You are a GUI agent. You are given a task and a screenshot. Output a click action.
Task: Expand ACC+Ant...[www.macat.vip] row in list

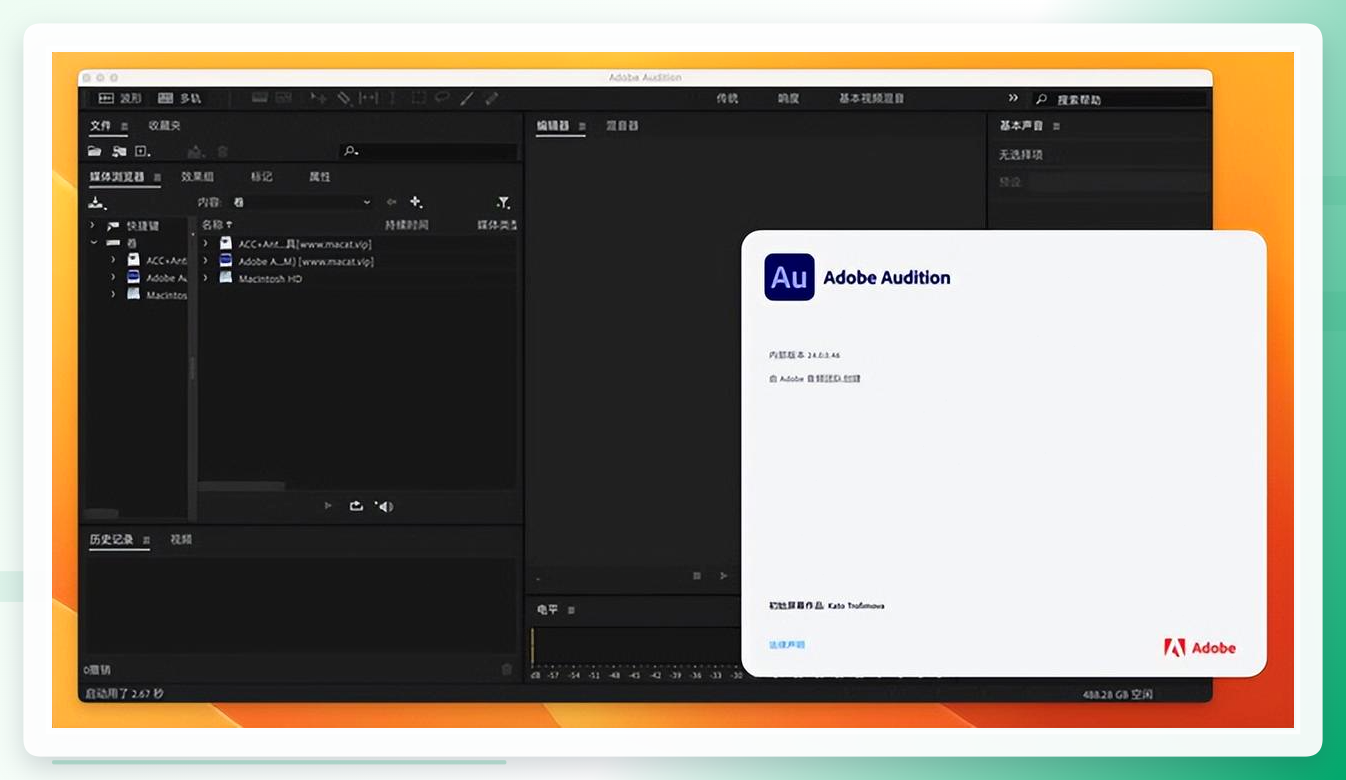point(205,243)
